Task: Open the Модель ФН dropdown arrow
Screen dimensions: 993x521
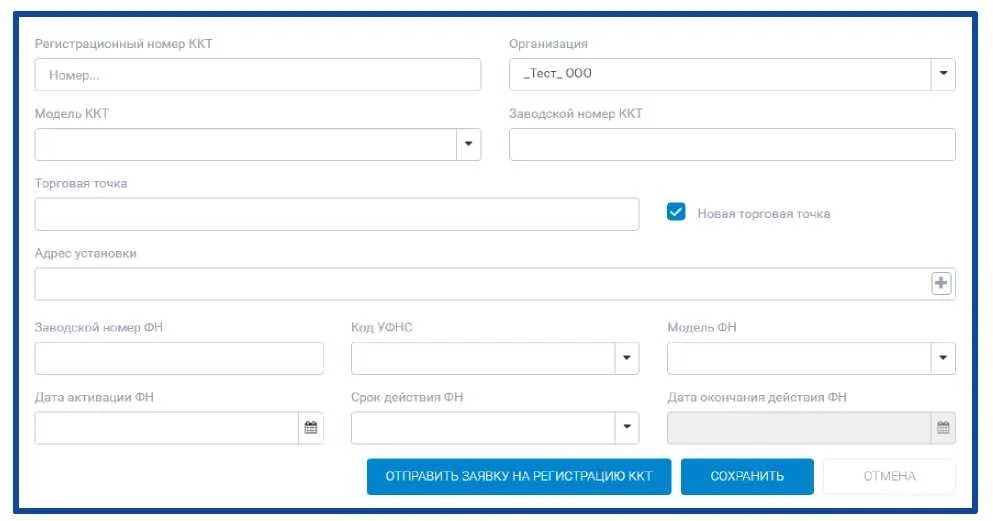Action: click(943, 358)
